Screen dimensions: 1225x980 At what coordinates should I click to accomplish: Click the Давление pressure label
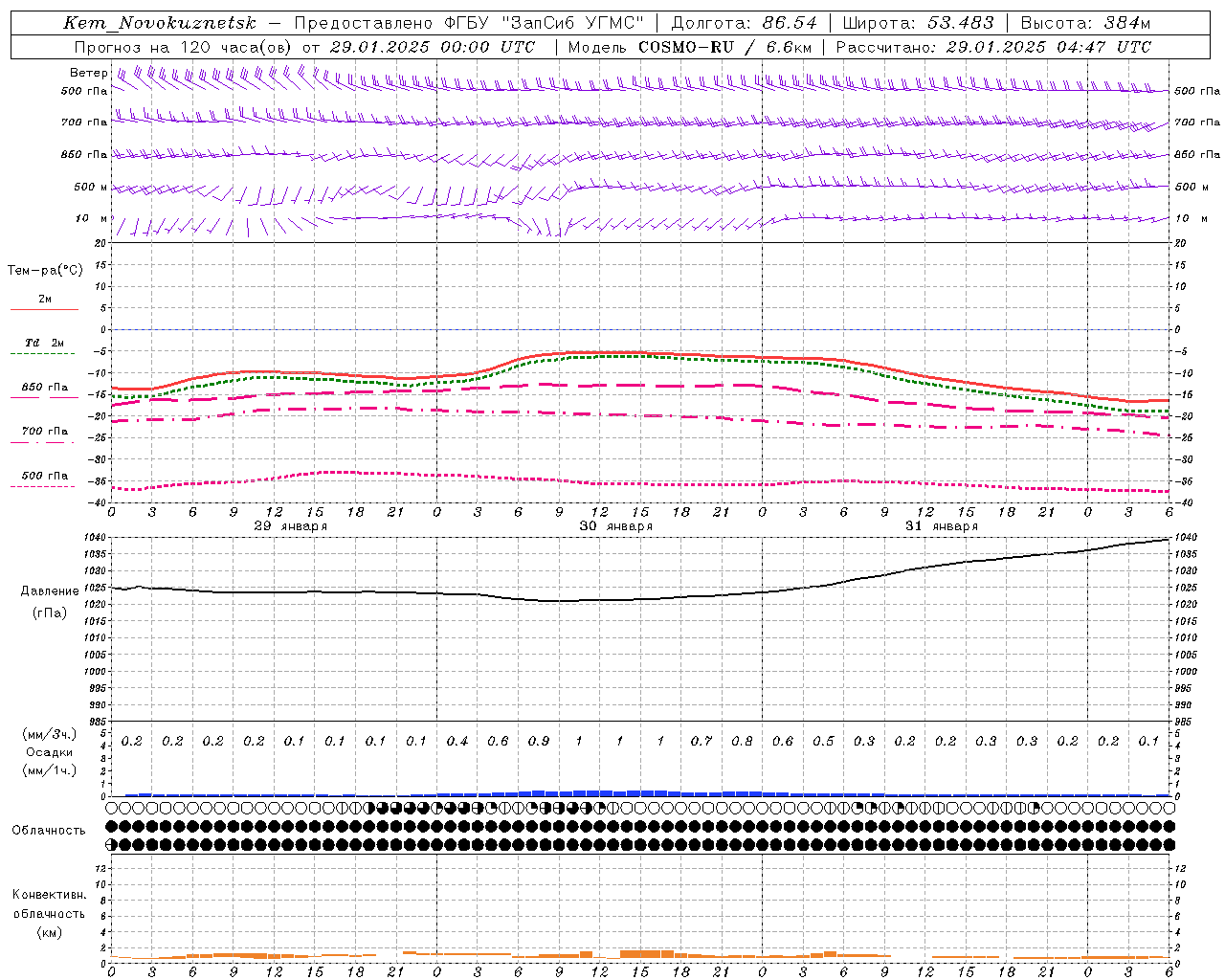(x=50, y=591)
